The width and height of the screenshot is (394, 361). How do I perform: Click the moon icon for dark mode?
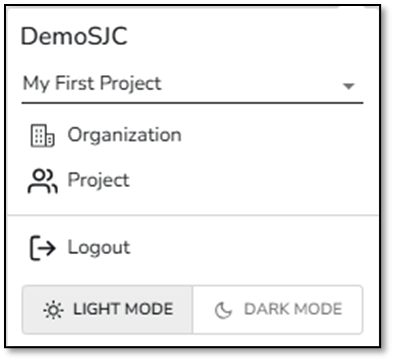223,310
